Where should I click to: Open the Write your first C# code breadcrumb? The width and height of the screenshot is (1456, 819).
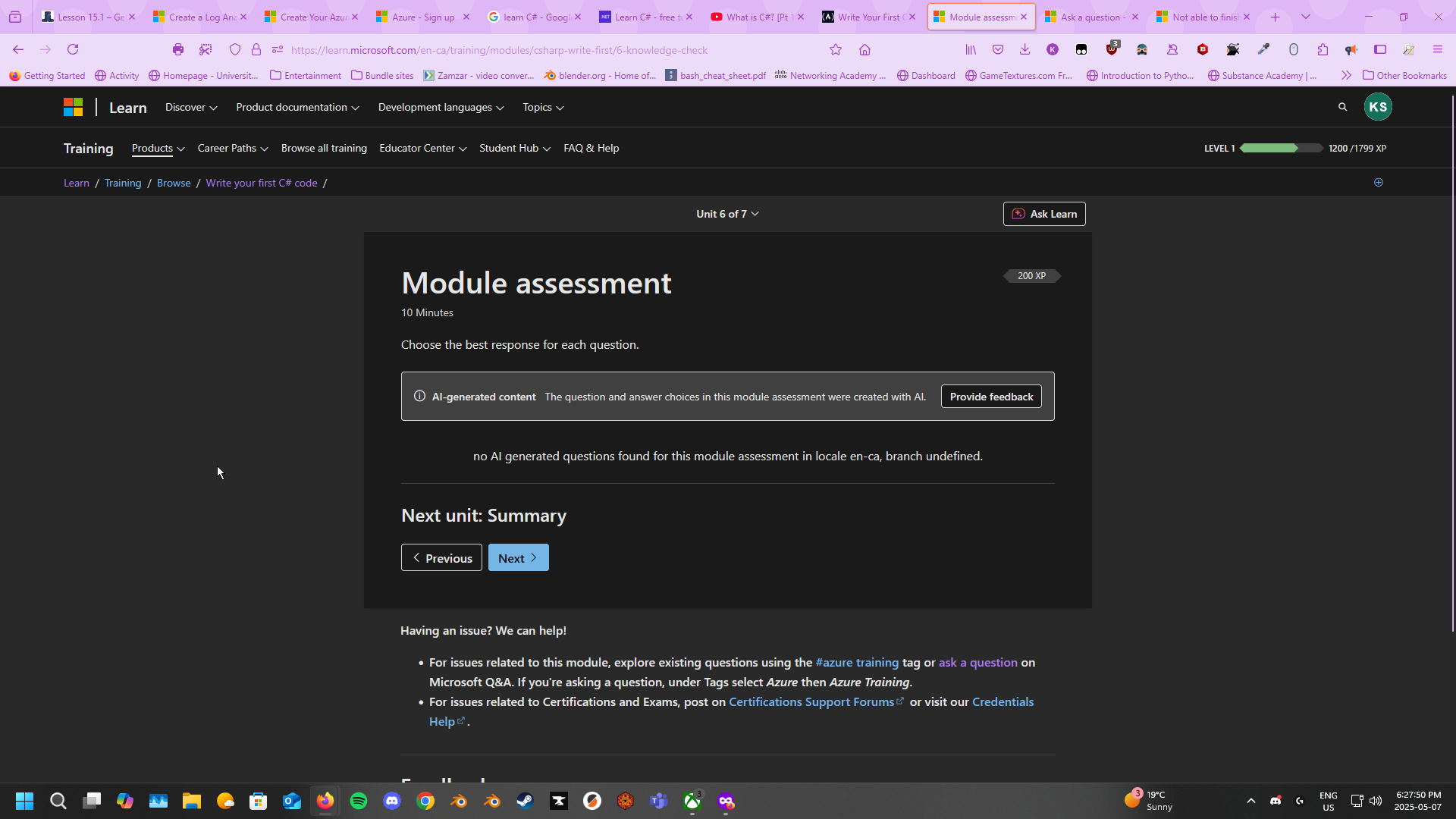click(262, 183)
